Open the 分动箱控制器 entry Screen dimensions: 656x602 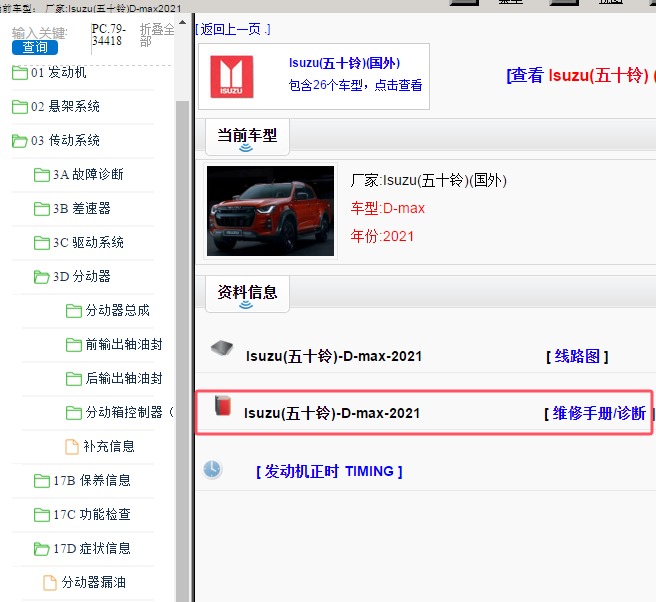click(130, 412)
